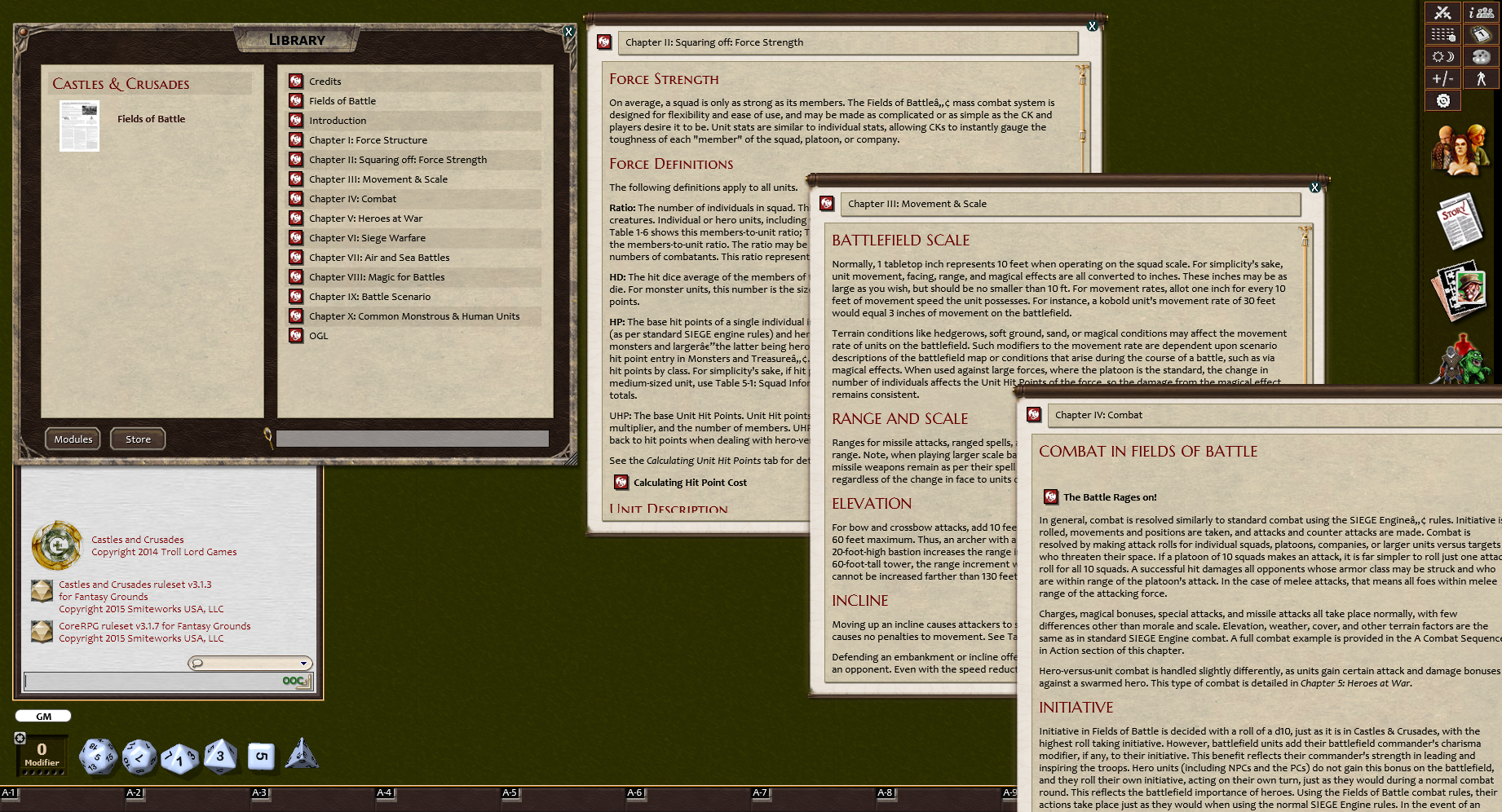This screenshot has height=812, width=1502.
Task: Click the Fields of Battle module thumbnail
Action: point(78,126)
